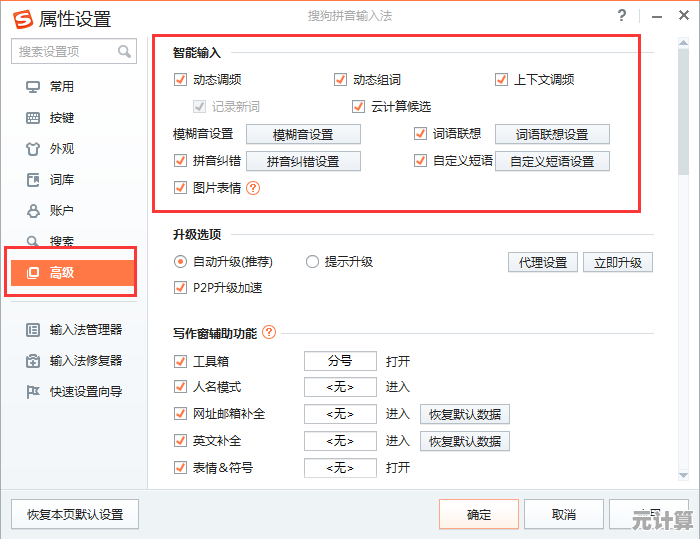Viewport: 700px width, 539px height.
Task: Uncheck the 动态调频 checkbox
Action: tap(181, 80)
